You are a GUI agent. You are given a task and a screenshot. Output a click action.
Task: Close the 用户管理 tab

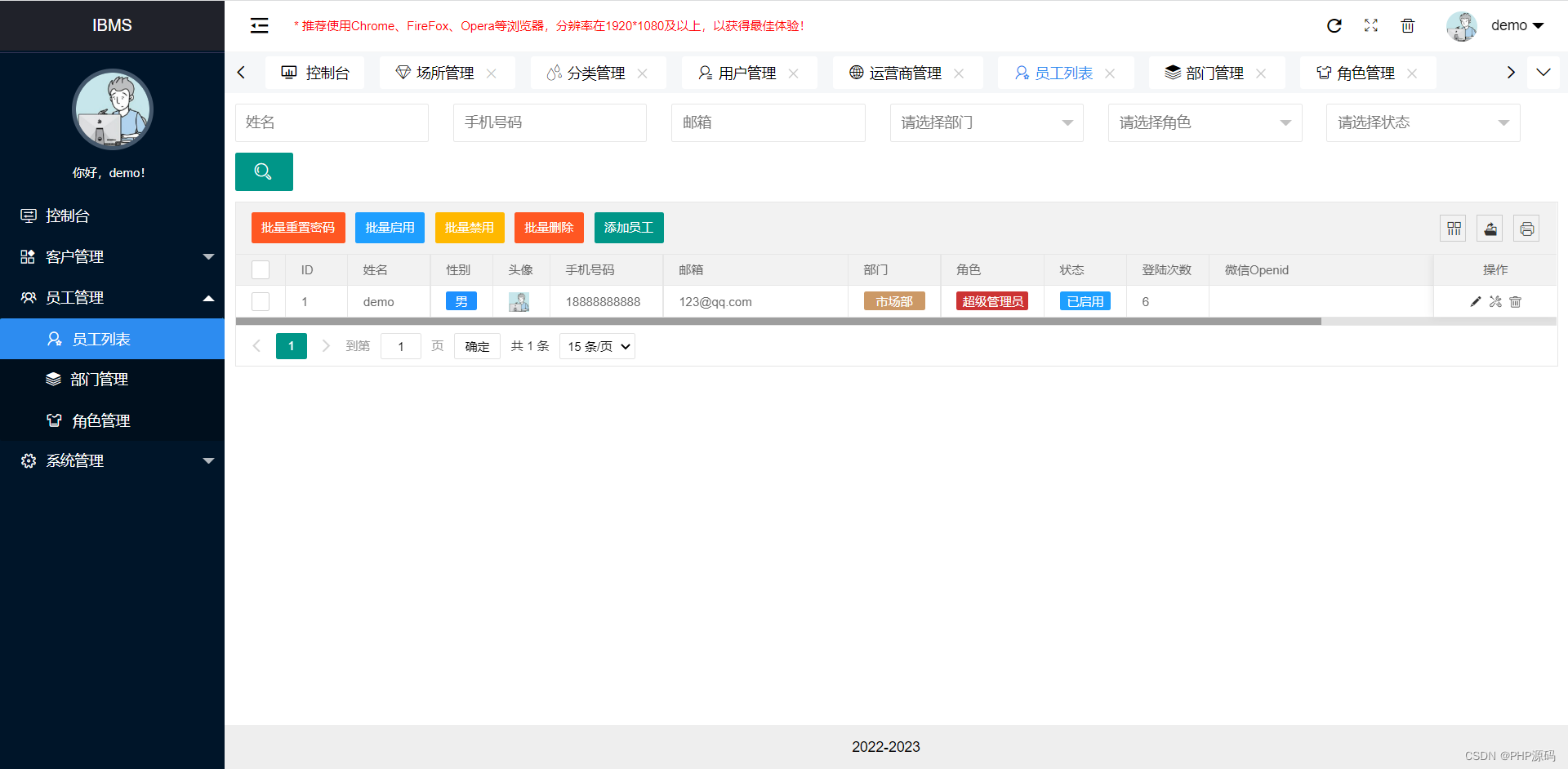[794, 73]
